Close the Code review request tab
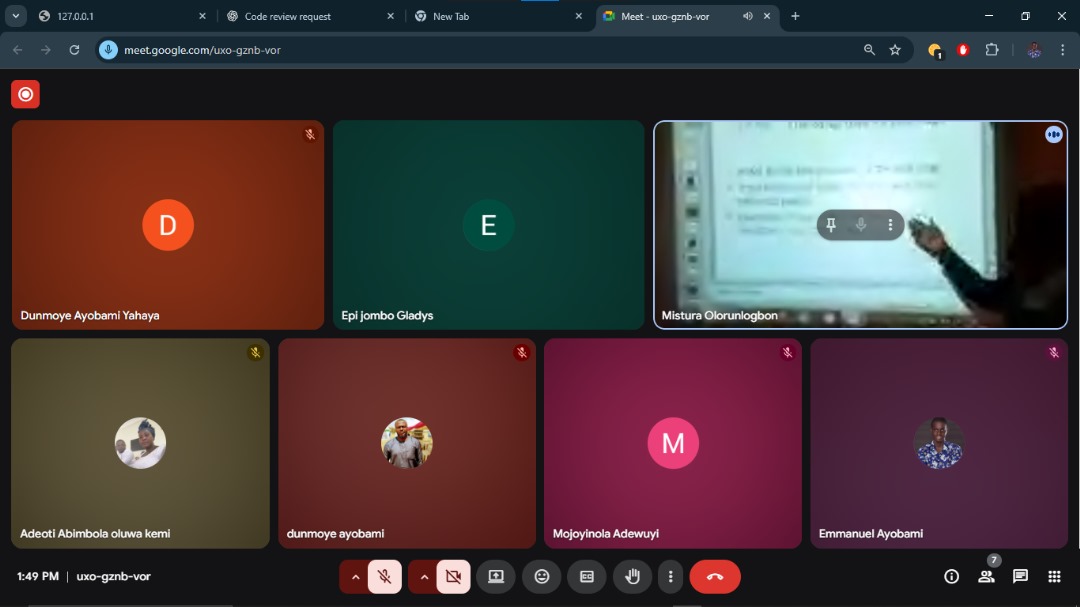Image resolution: width=1080 pixels, height=607 pixels. 391,16
